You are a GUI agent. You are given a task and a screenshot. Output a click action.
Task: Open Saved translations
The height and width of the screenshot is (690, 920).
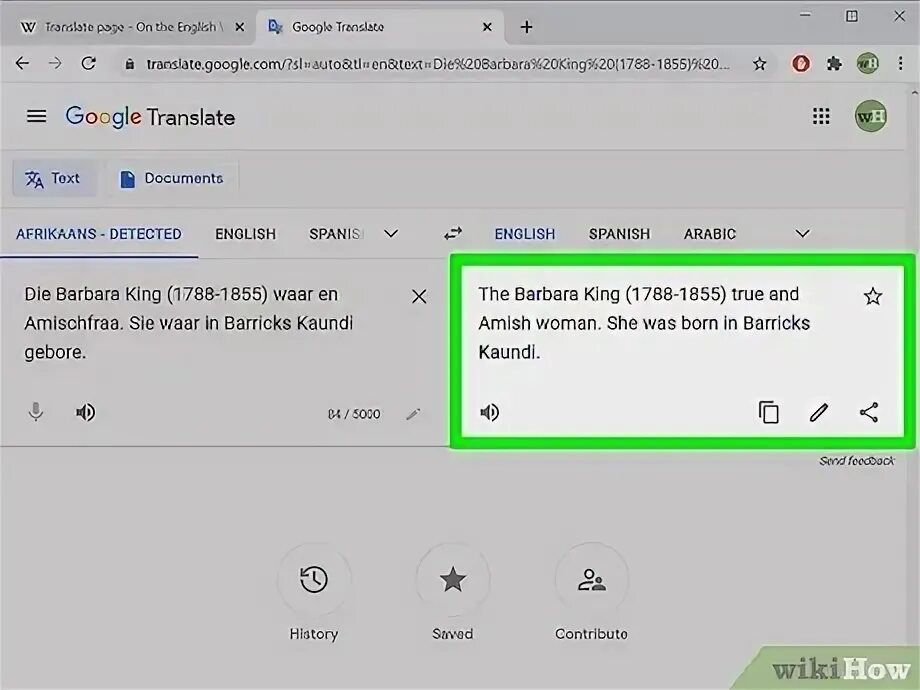click(x=452, y=593)
